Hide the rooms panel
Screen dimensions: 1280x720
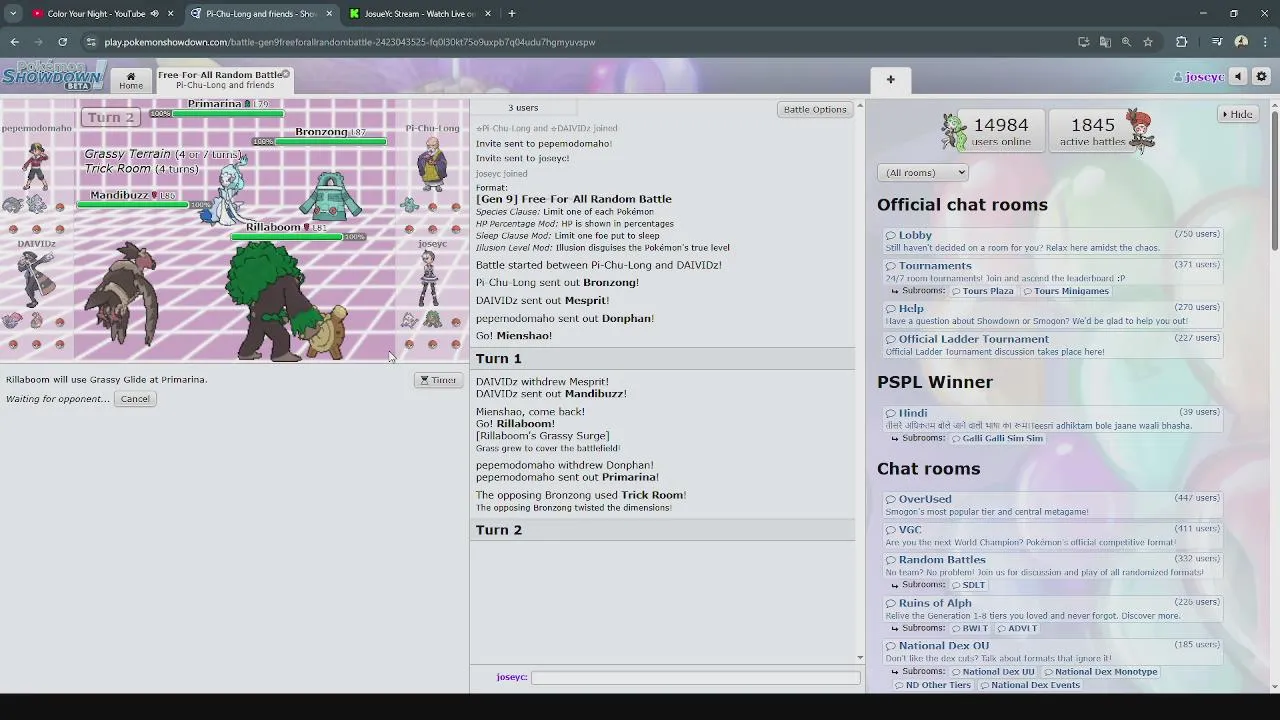coord(1237,114)
